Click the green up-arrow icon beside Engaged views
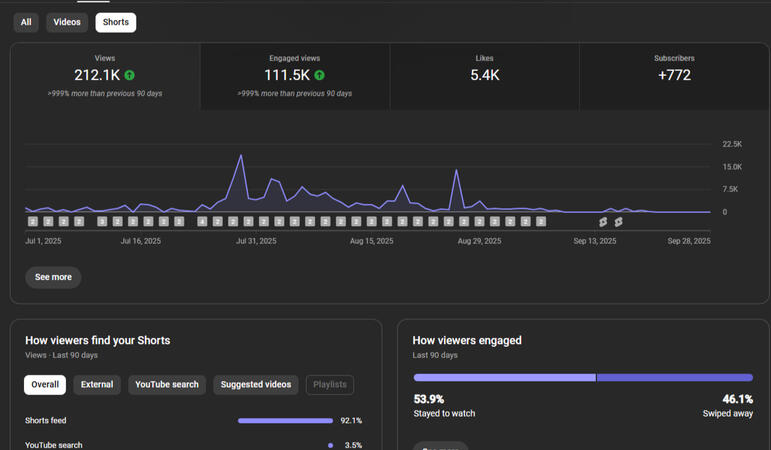 coord(319,75)
